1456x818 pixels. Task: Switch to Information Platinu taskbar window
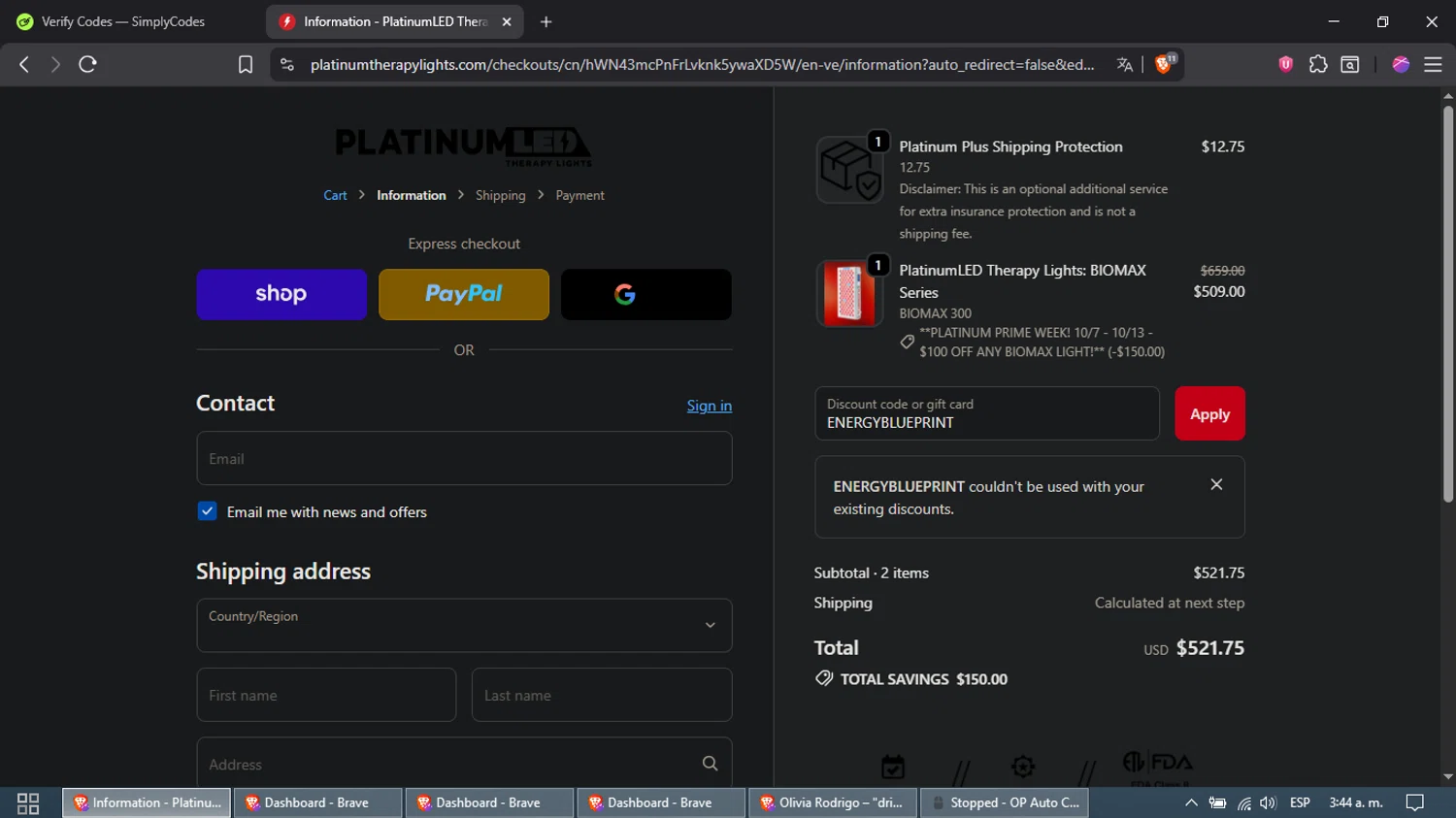pyautogui.click(x=147, y=802)
